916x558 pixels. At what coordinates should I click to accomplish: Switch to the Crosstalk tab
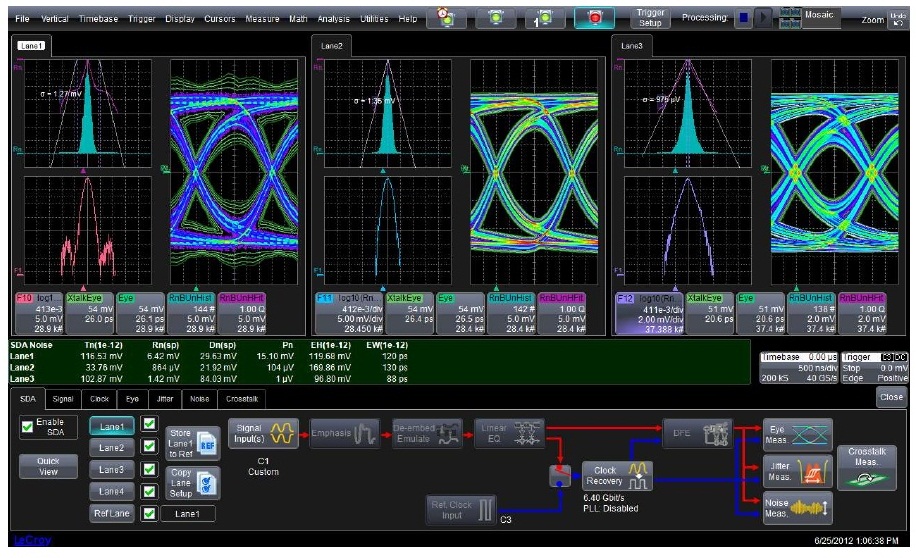(x=240, y=398)
